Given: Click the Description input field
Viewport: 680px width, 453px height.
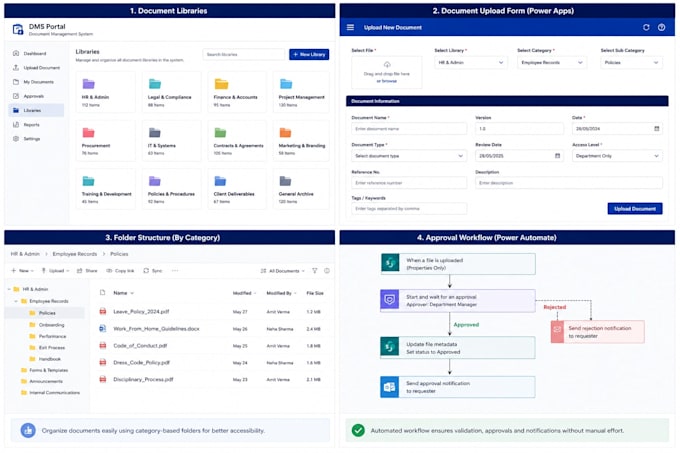Looking at the screenshot, I should [569, 183].
